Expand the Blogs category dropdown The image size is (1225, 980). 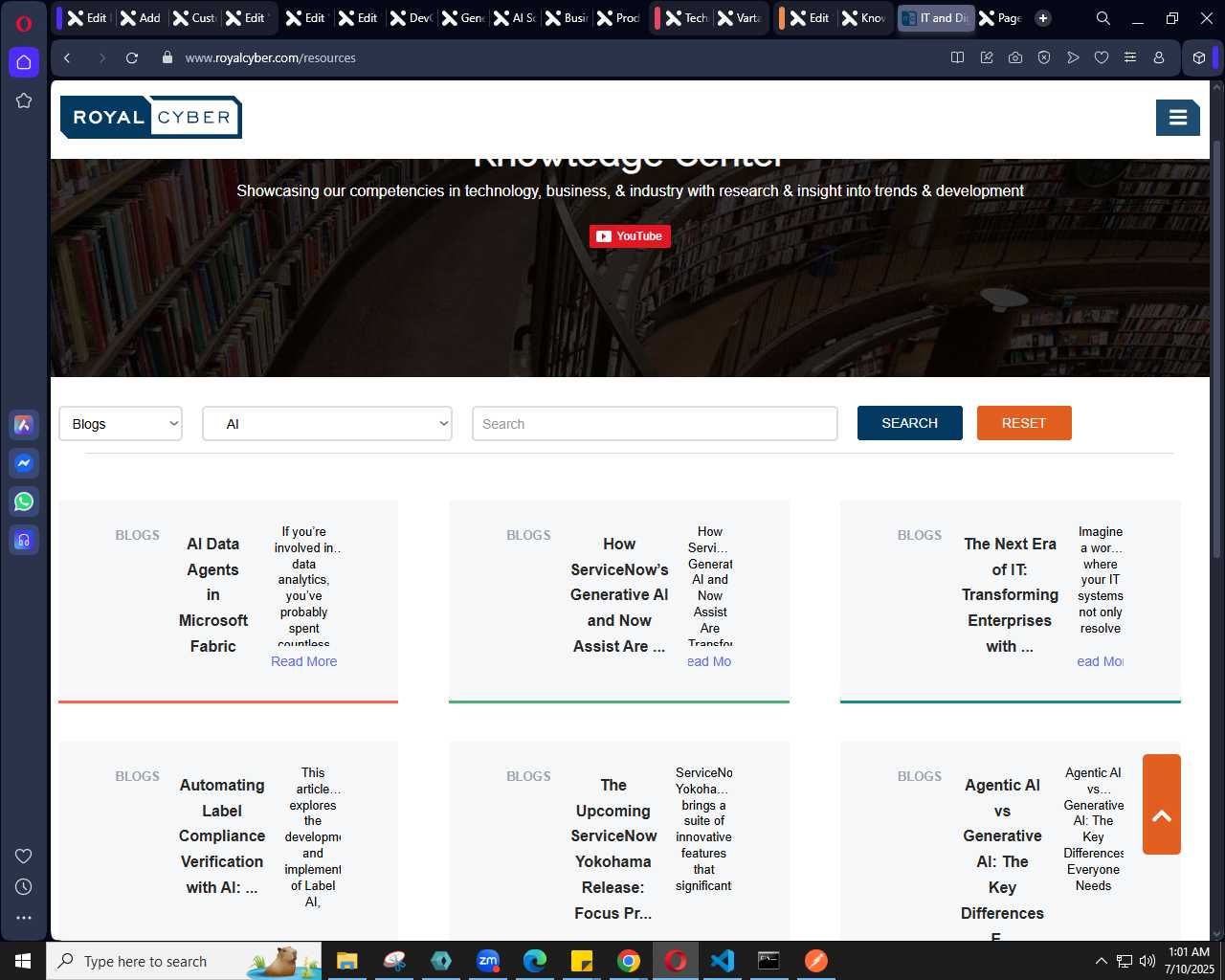(x=121, y=424)
